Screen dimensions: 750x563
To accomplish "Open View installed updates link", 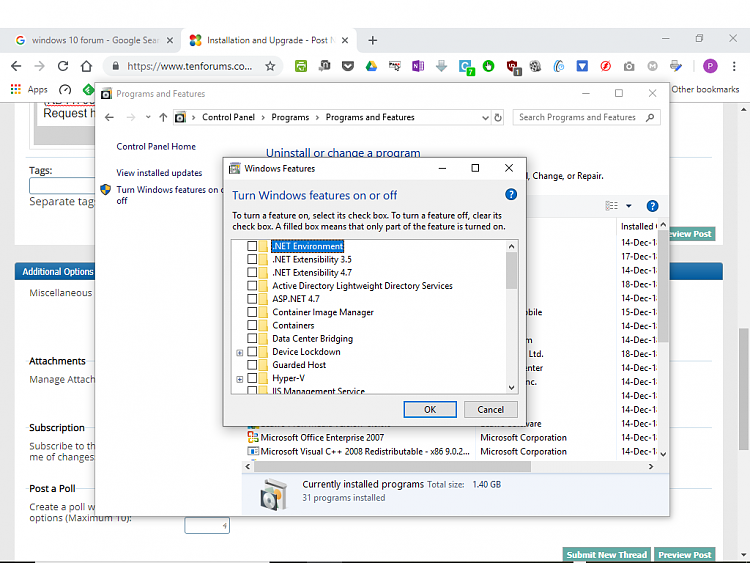I will (159, 173).
